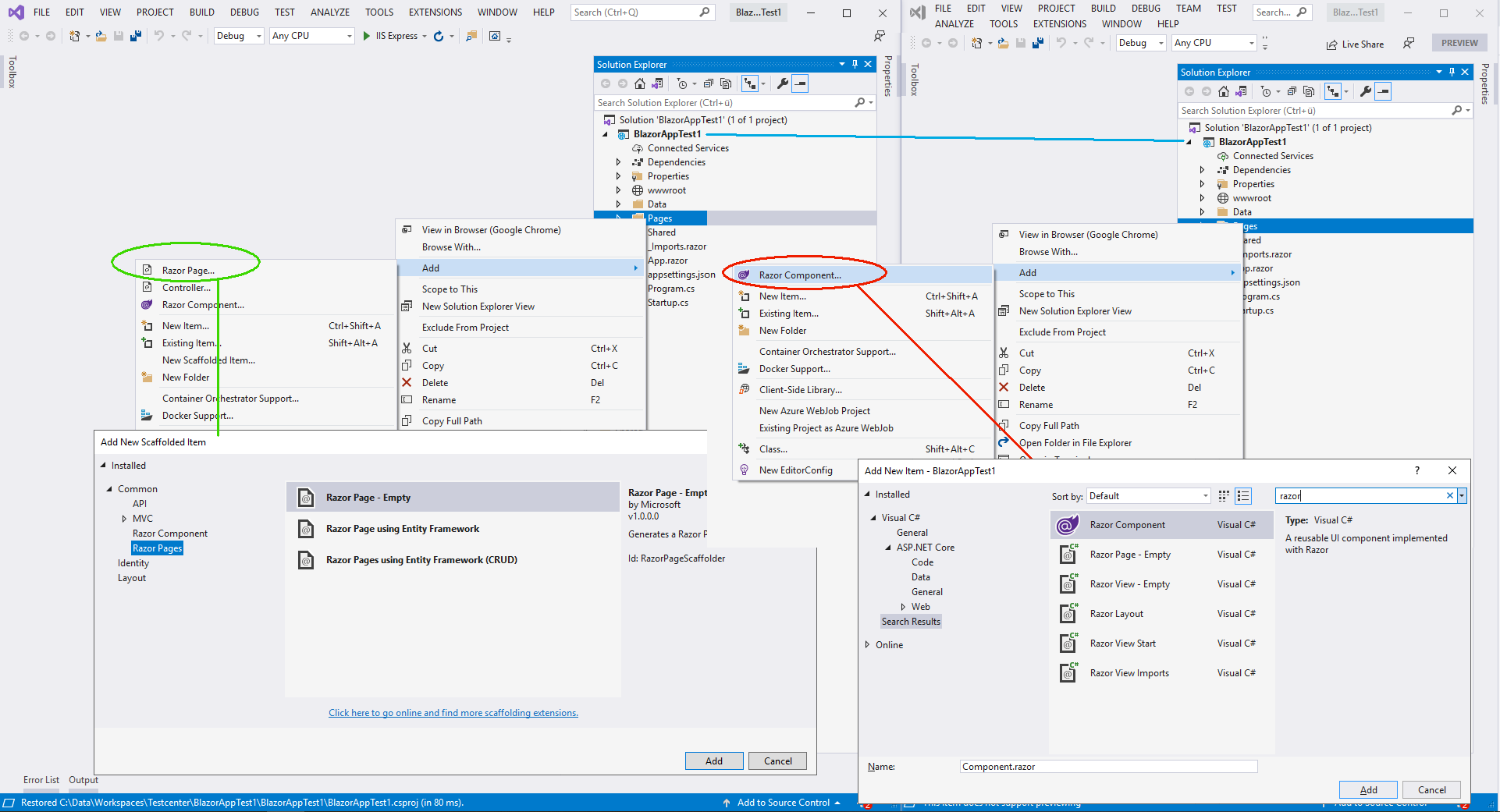Click New Project icon in right window toolbar

click(977, 43)
